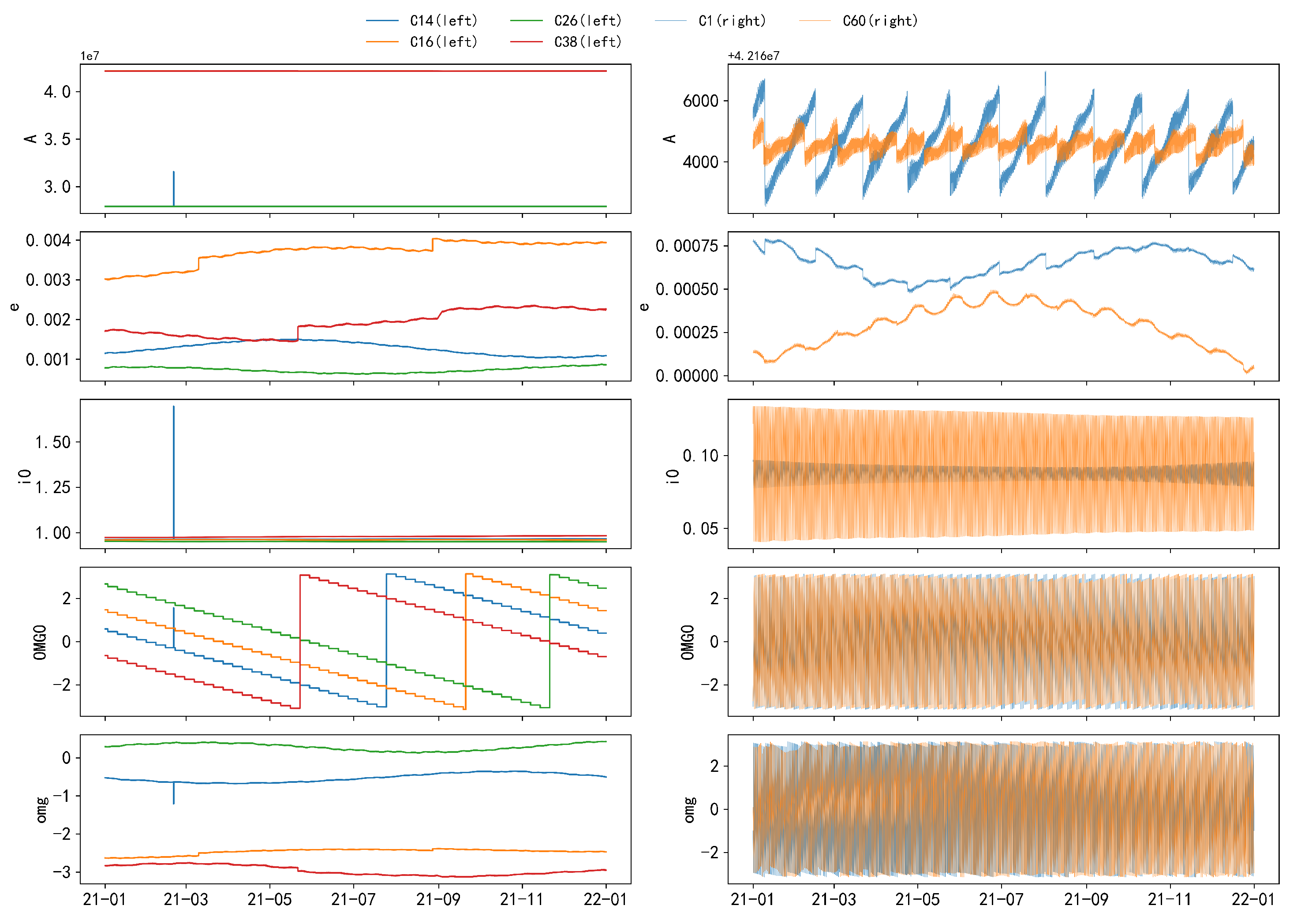Click the 4.0 tick on left A plot

57,92
